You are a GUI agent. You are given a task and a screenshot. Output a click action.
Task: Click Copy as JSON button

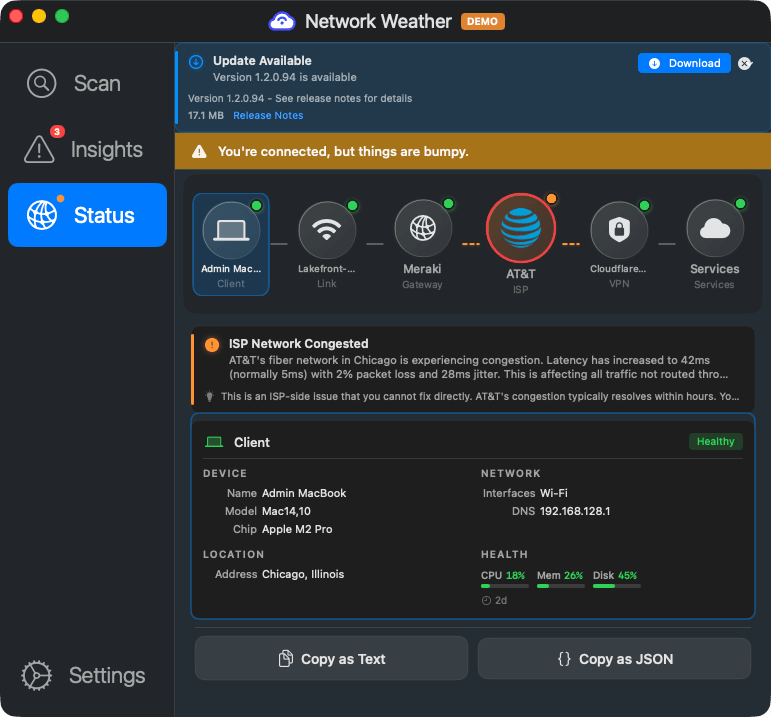(614, 658)
